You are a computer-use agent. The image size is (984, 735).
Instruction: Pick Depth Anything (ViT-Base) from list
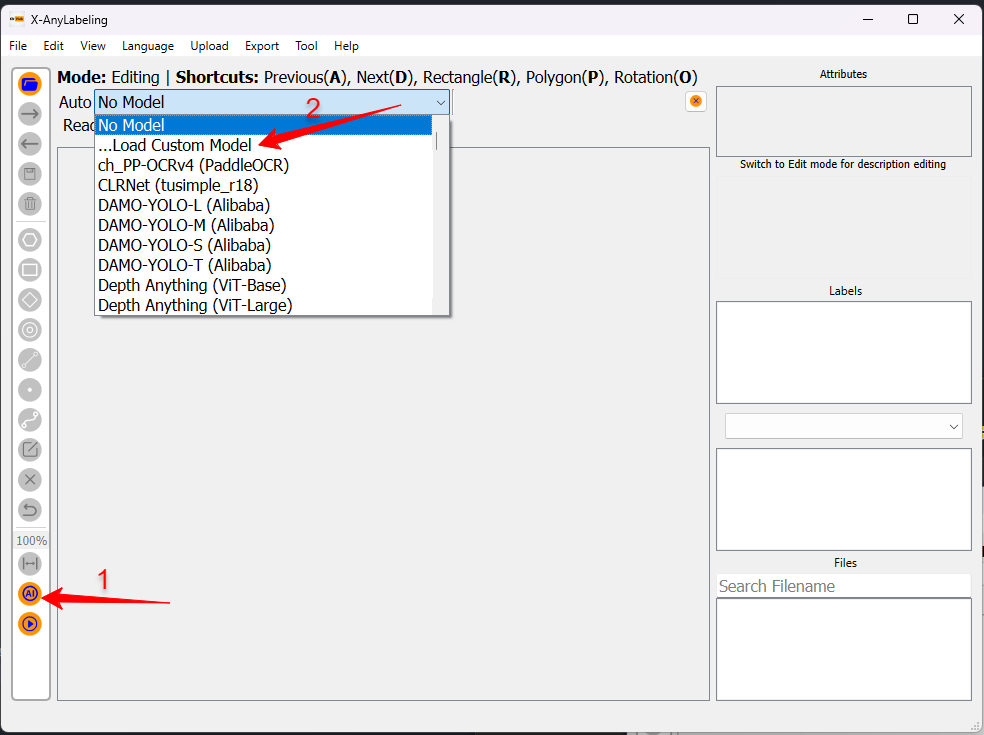point(191,285)
